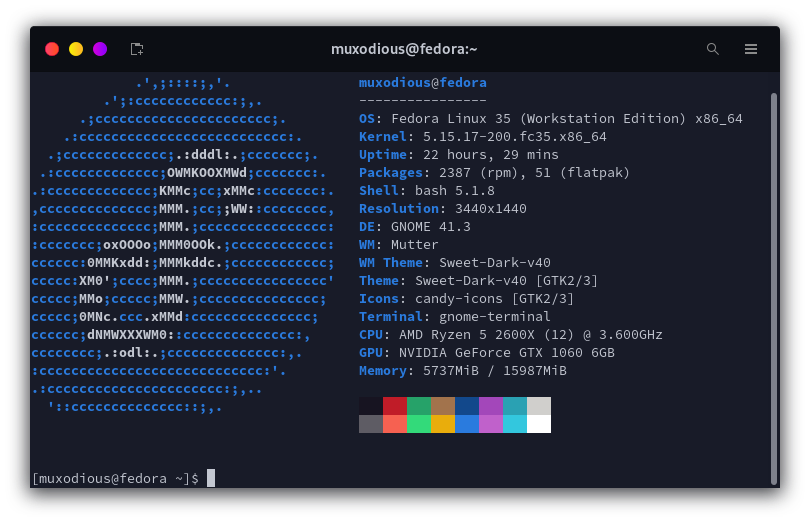The height and width of the screenshot is (522, 810).
Task: Click the Kernel value 5.15.17-200.fc35.x86_64
Action: [x=515, y=137]
